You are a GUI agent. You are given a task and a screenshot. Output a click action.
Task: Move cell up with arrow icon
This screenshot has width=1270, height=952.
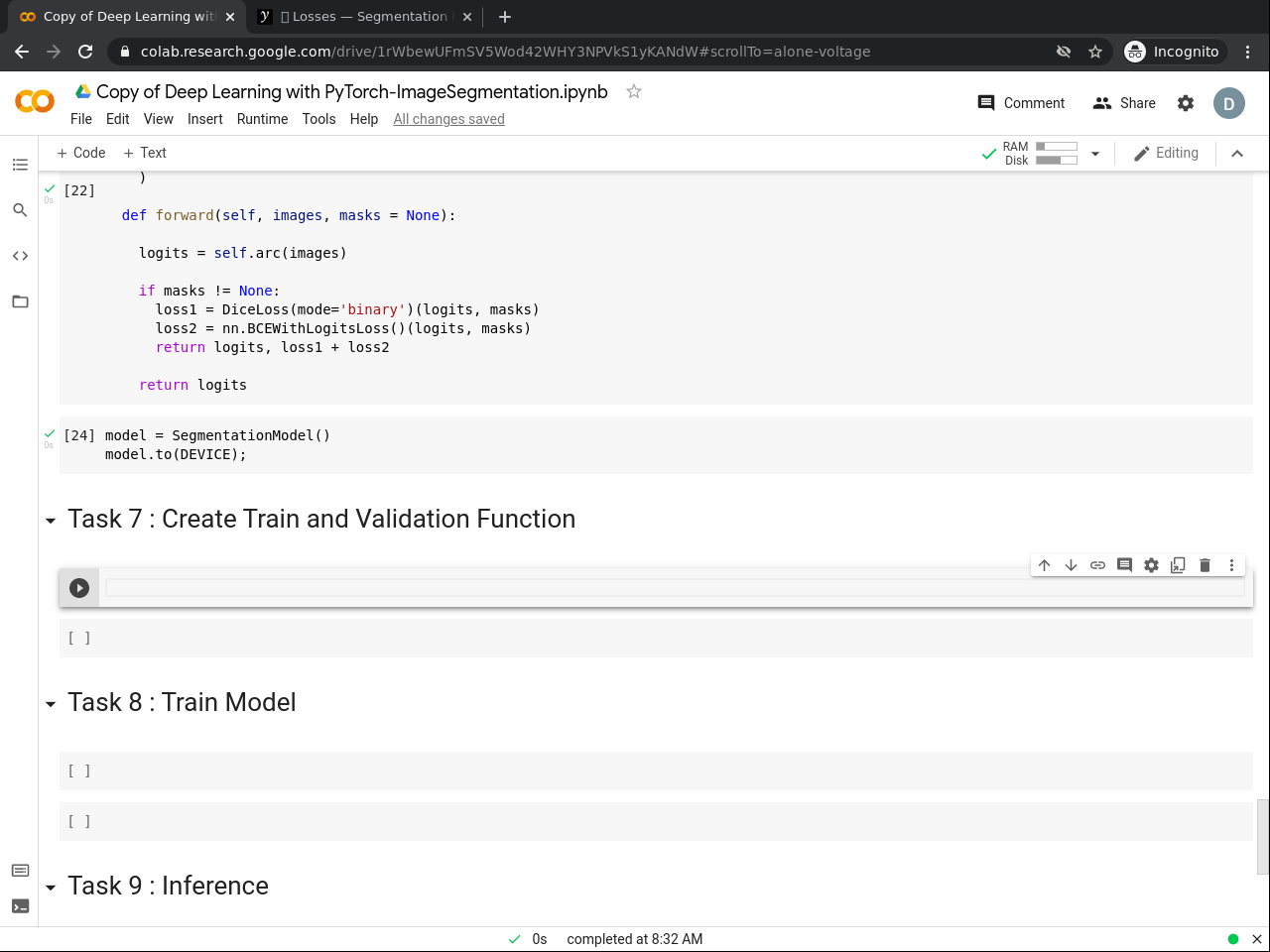1044,565
